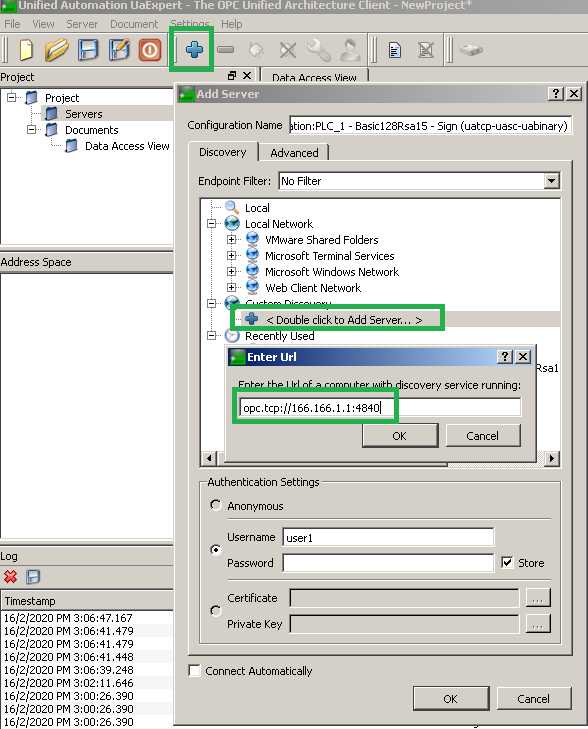This screenshot has width=588, height=729.
Task: Undock the Project panel with the float icon
Action: tap(232, 75)
